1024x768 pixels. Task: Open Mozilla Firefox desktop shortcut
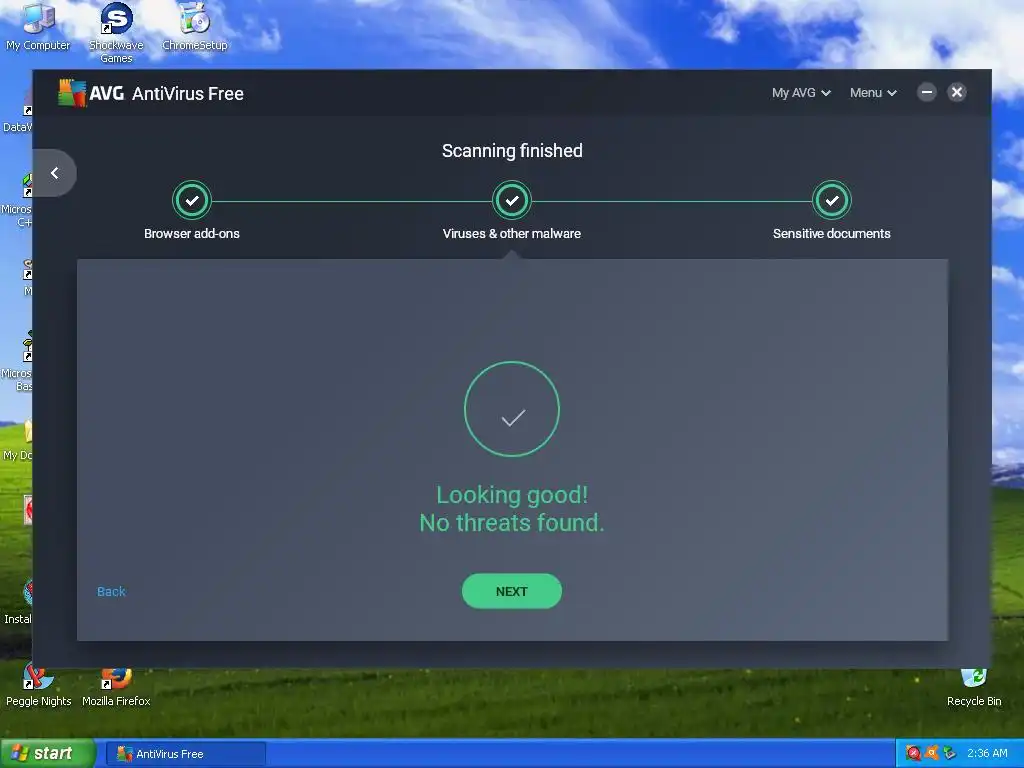(116, 688)
